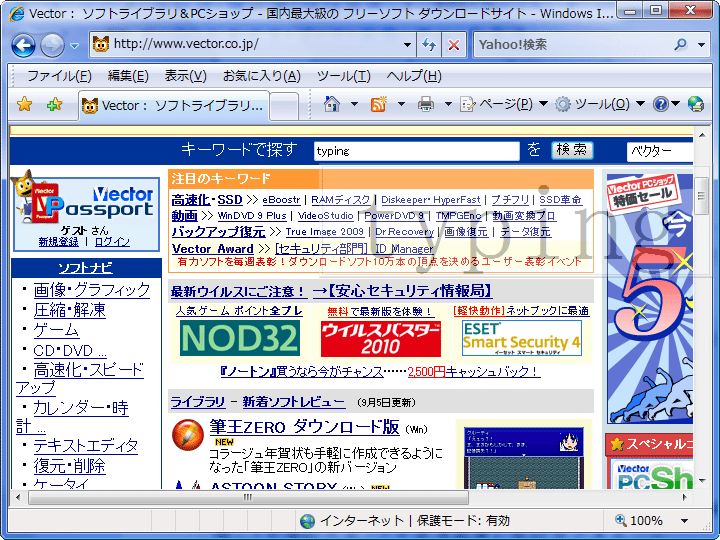720x540 pixels.
Task: Click the eBoostr keyword link
Action: pos(281,200)
